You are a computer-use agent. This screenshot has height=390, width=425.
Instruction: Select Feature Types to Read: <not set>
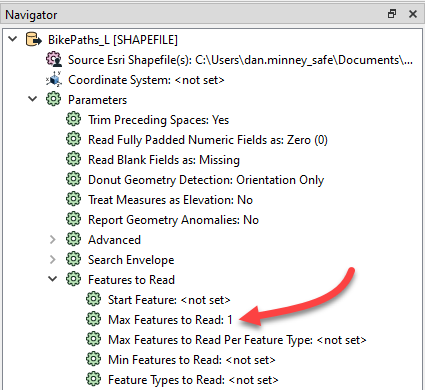pyautogui.click(x=193, y=380)
